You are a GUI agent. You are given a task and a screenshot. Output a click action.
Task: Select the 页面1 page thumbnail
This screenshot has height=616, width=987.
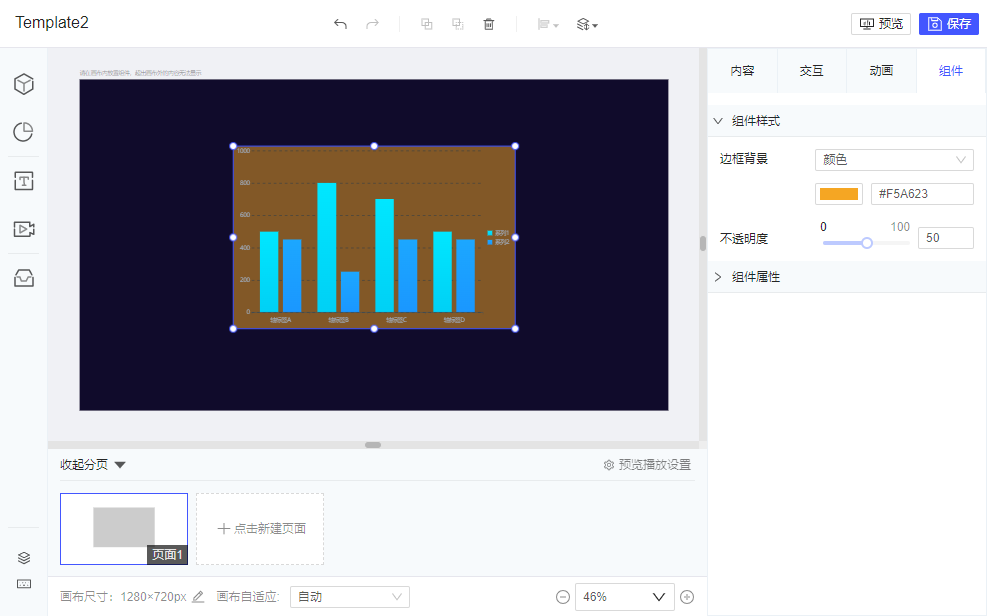(124, 529)
